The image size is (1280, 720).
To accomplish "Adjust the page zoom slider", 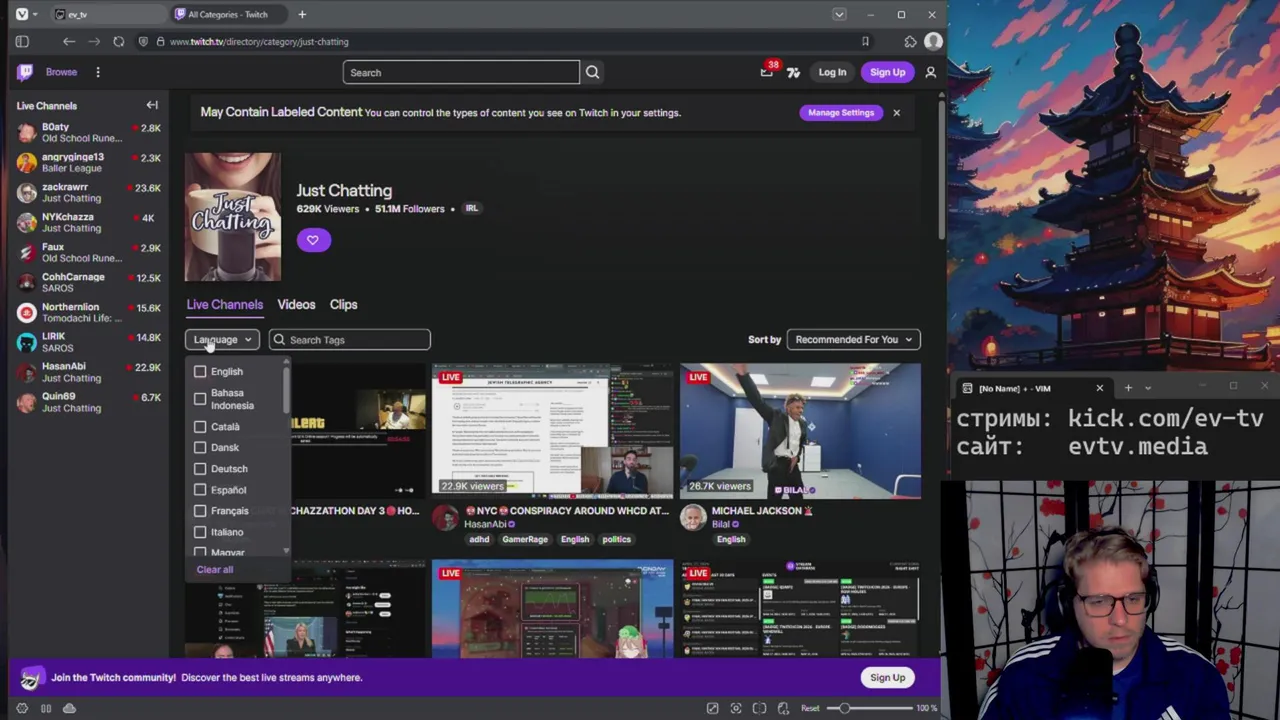I will tap(869, 708).
